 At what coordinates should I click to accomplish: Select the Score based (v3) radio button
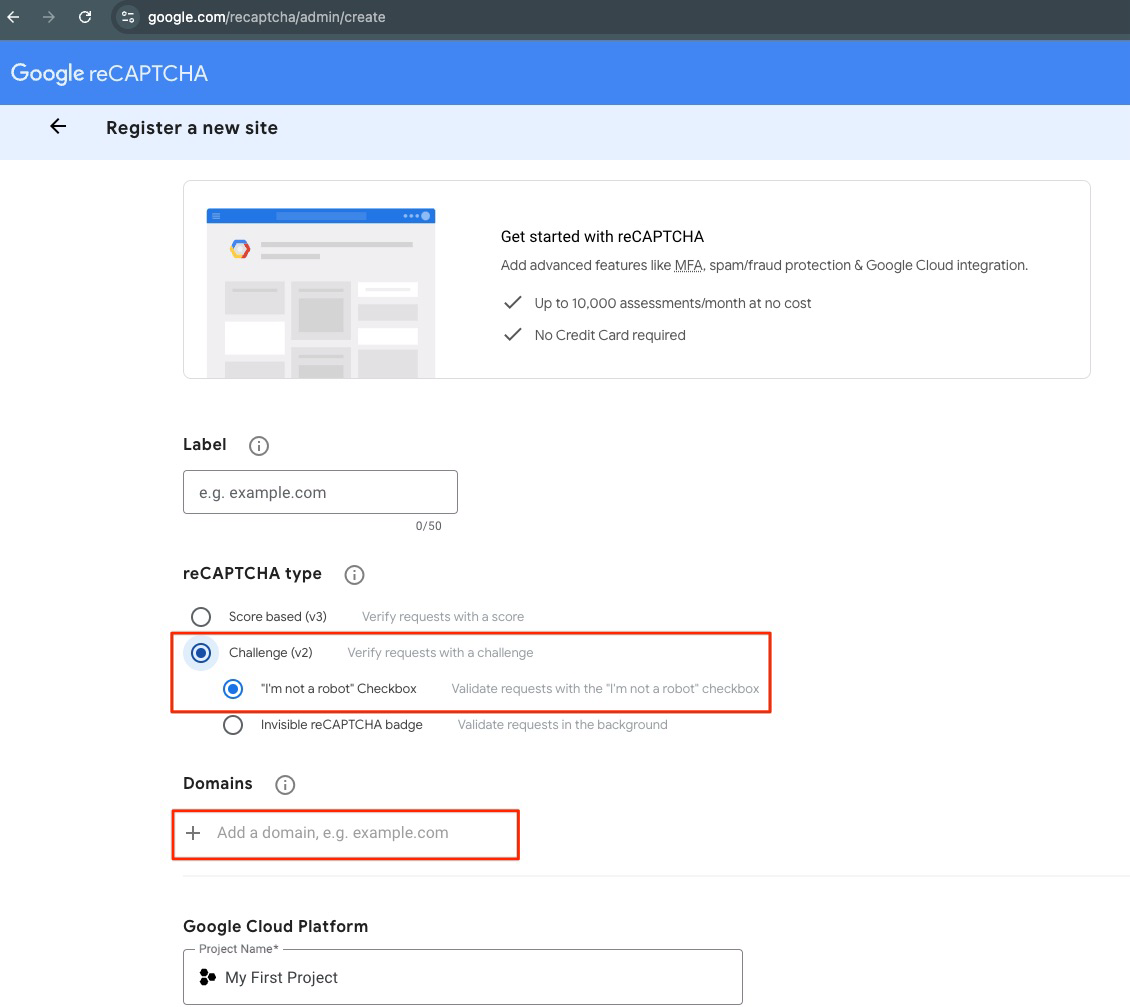201,617
